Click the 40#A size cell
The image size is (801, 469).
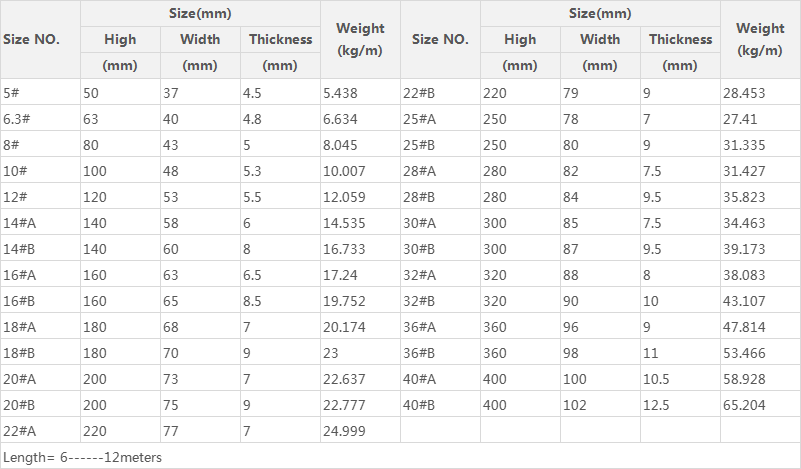coord(418,379)
